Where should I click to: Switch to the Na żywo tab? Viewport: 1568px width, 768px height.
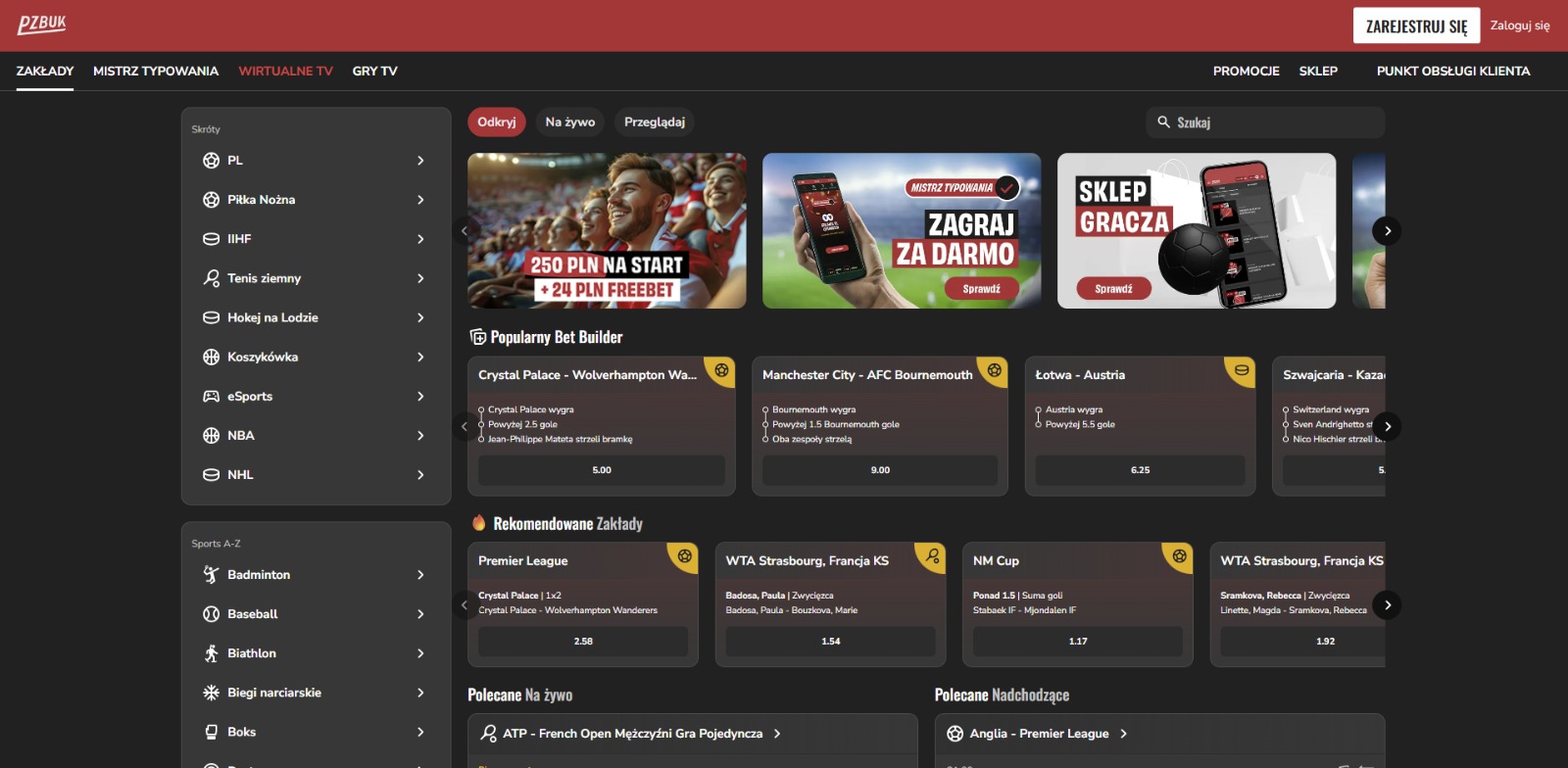pos(570,122)
